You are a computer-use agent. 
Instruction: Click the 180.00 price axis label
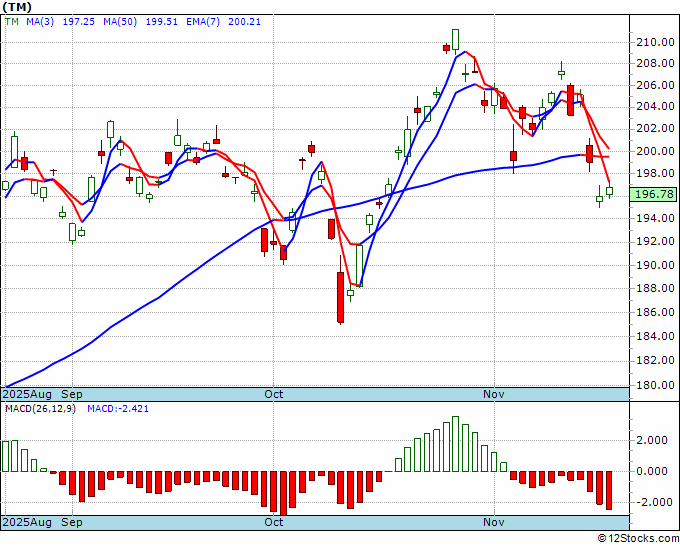click(655, 385)
